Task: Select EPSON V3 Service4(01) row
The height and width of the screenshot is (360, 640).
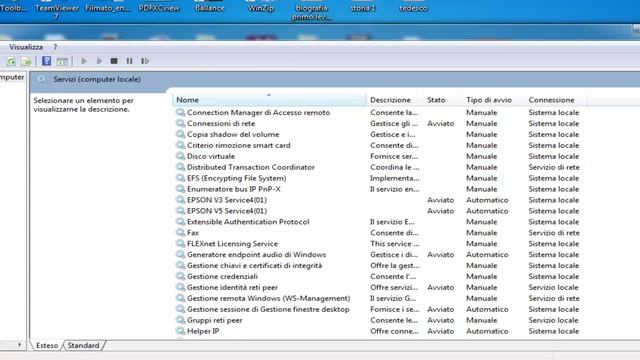Action: coord(227,200)
